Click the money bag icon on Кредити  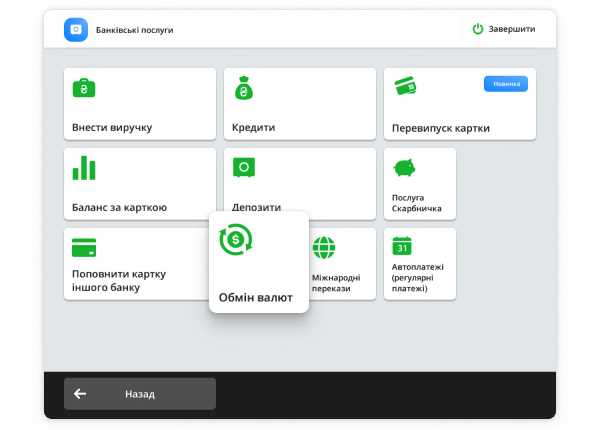click(244, 88)
